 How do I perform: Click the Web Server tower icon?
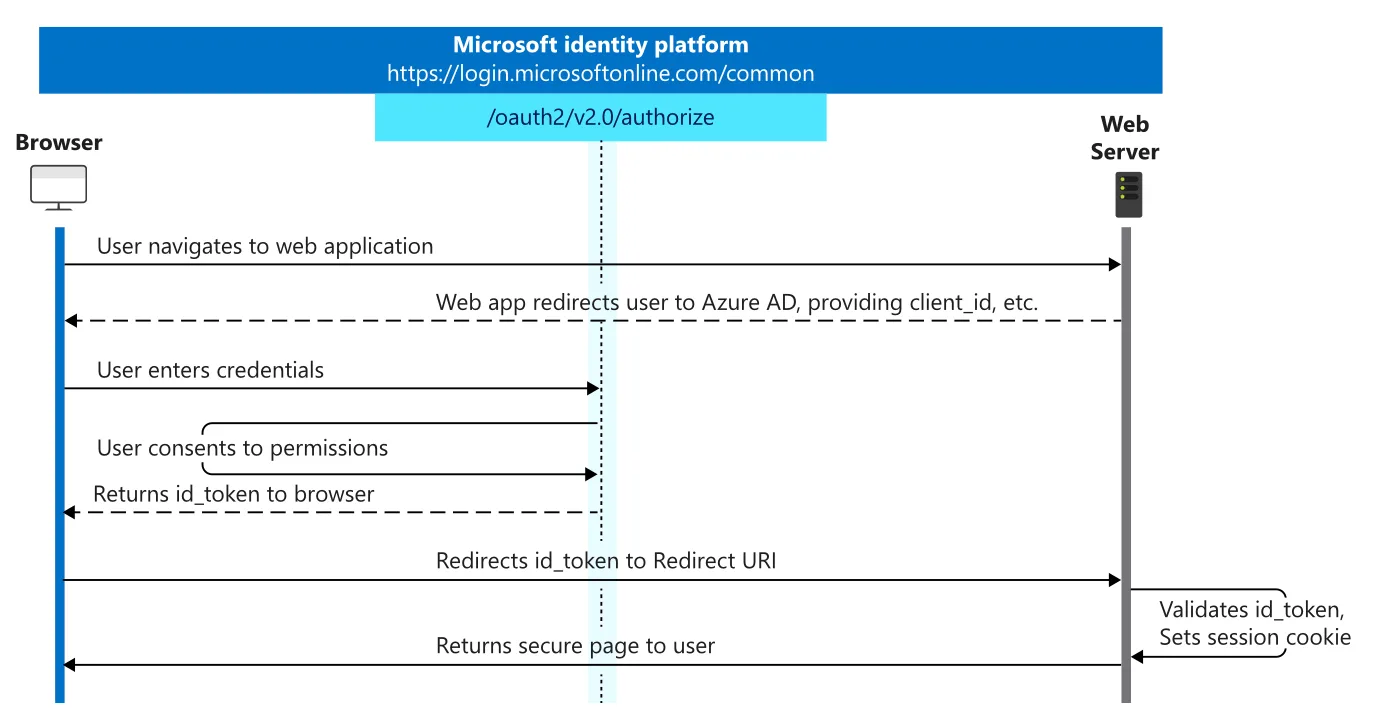(1129, 195)
